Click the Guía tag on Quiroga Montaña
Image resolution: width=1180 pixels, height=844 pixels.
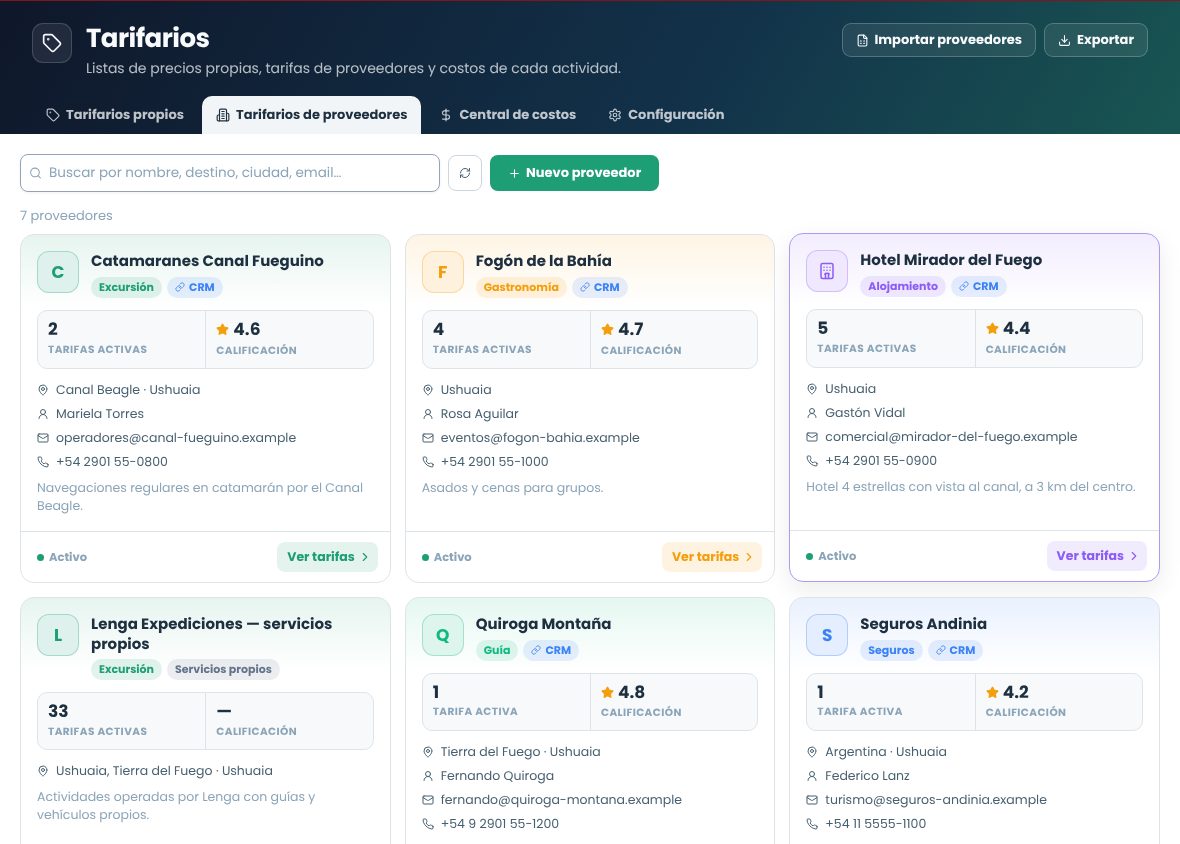[497, 651]
